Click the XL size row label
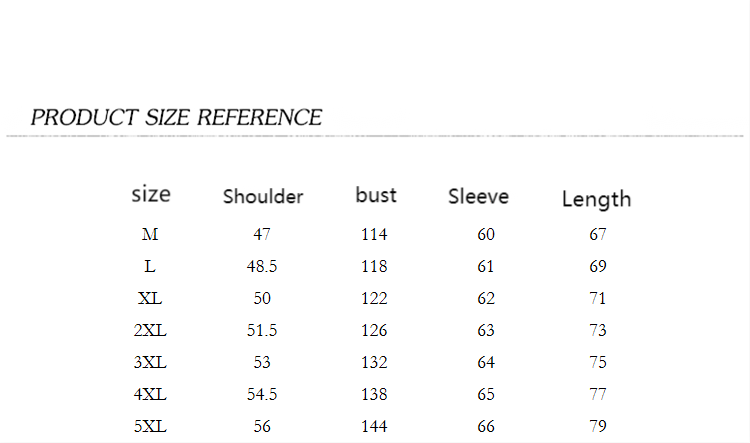750x443 pixels. pyautogui.click(x=150, y=299)
